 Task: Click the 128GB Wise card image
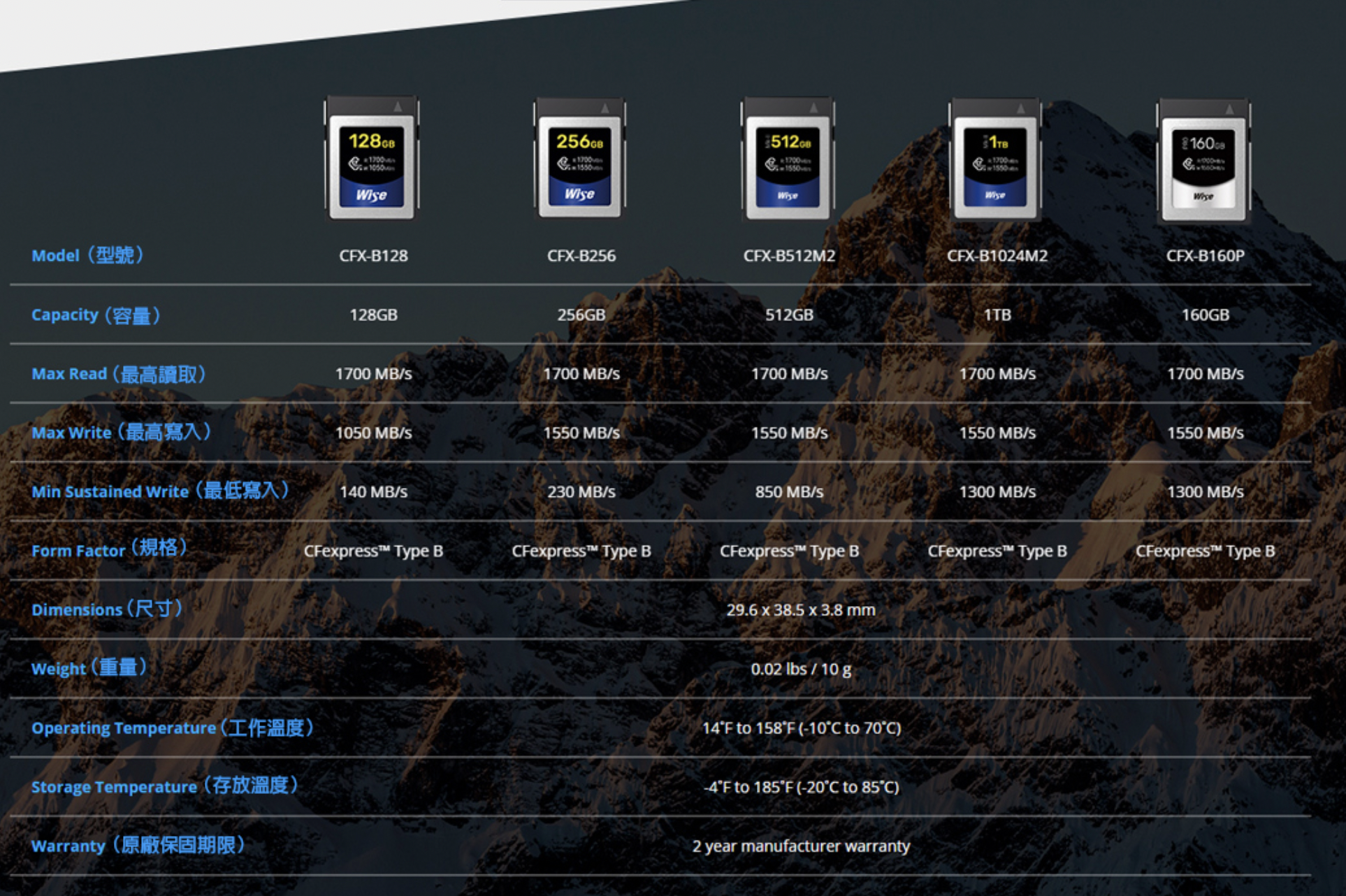tap(371, 160)
